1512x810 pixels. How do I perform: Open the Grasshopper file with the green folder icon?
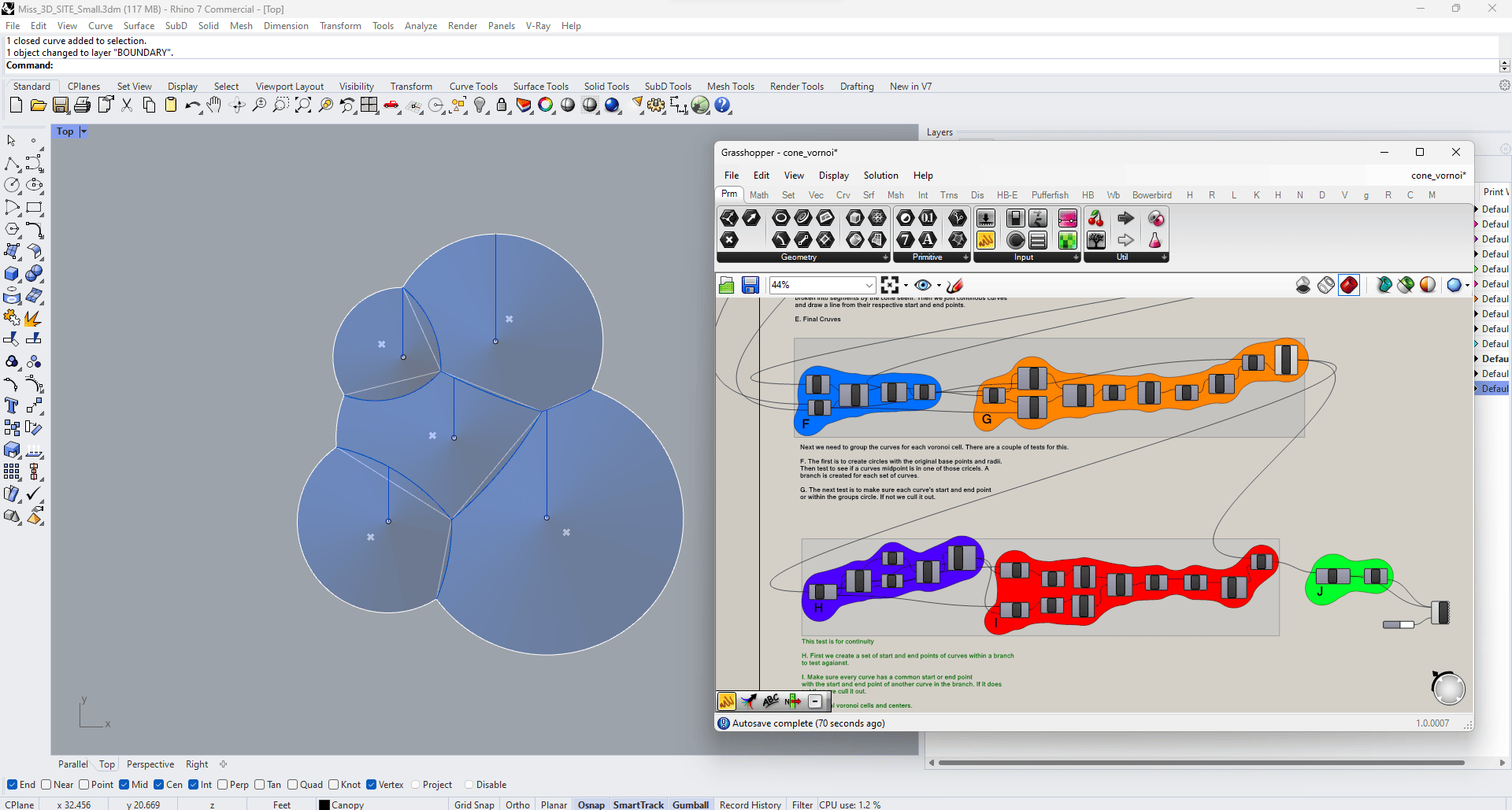(x=726, y=286)
